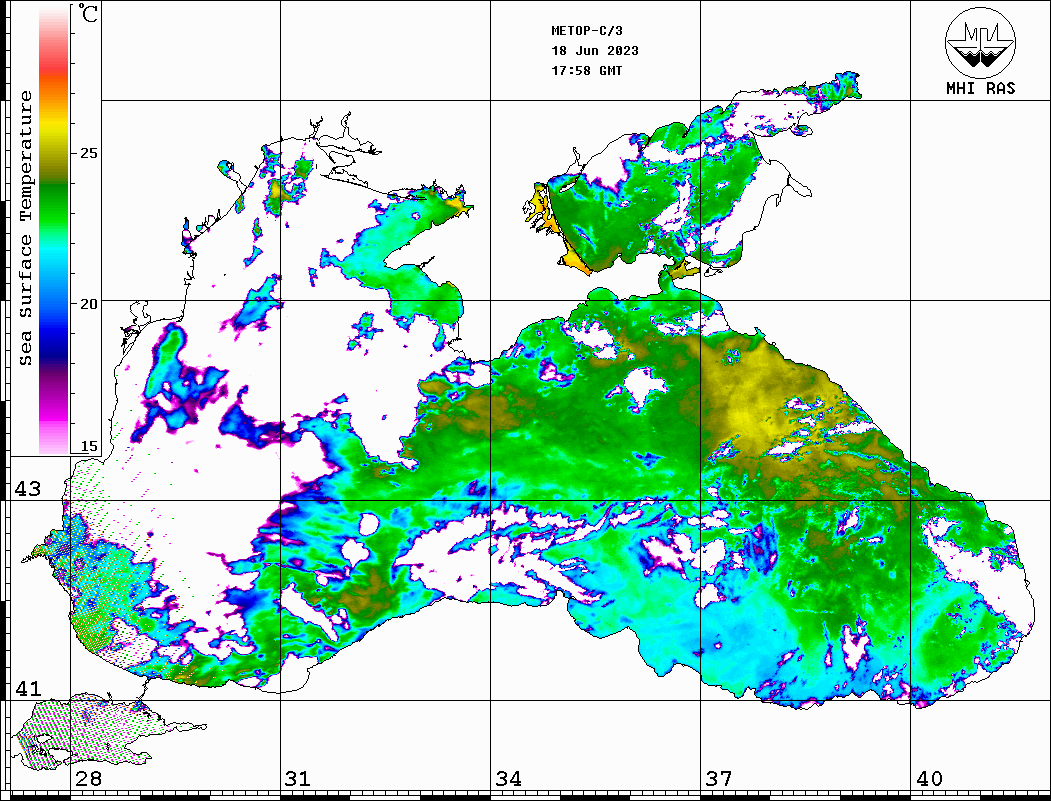
Task: Click the MHI RAS text label
Action: [x=980, y=88]
